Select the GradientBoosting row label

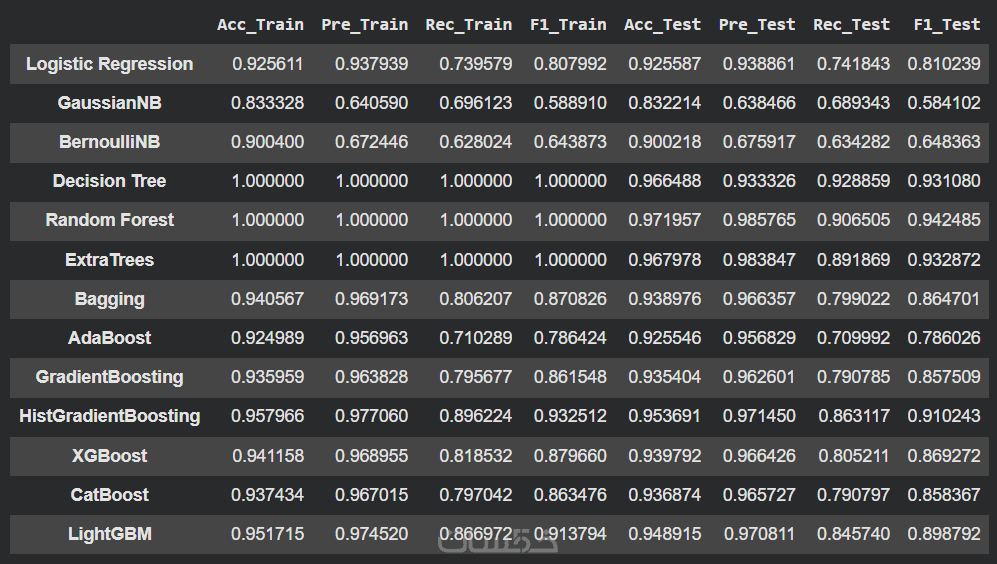click(x=109, y=377)
